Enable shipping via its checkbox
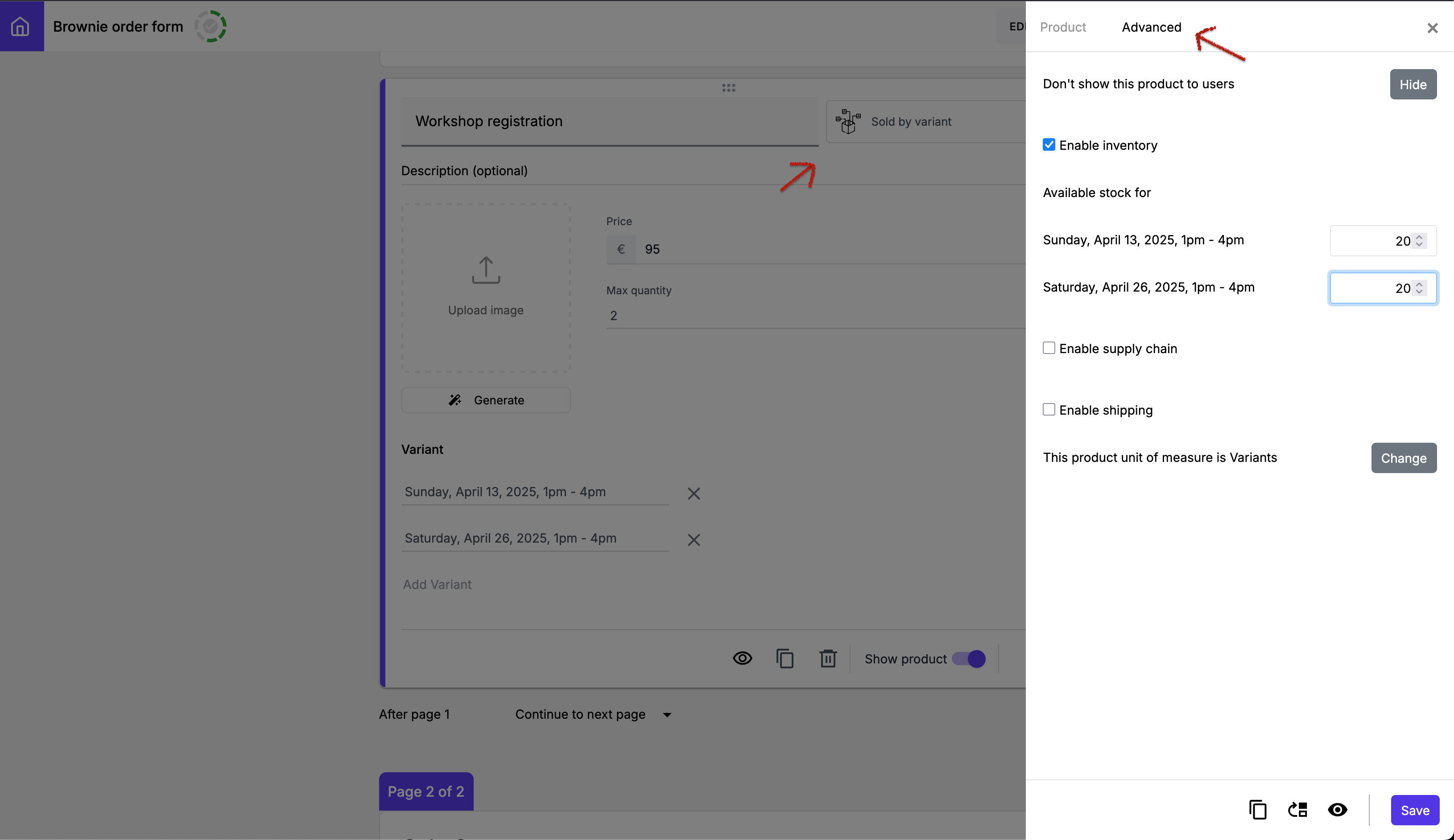 [1049, 410]
